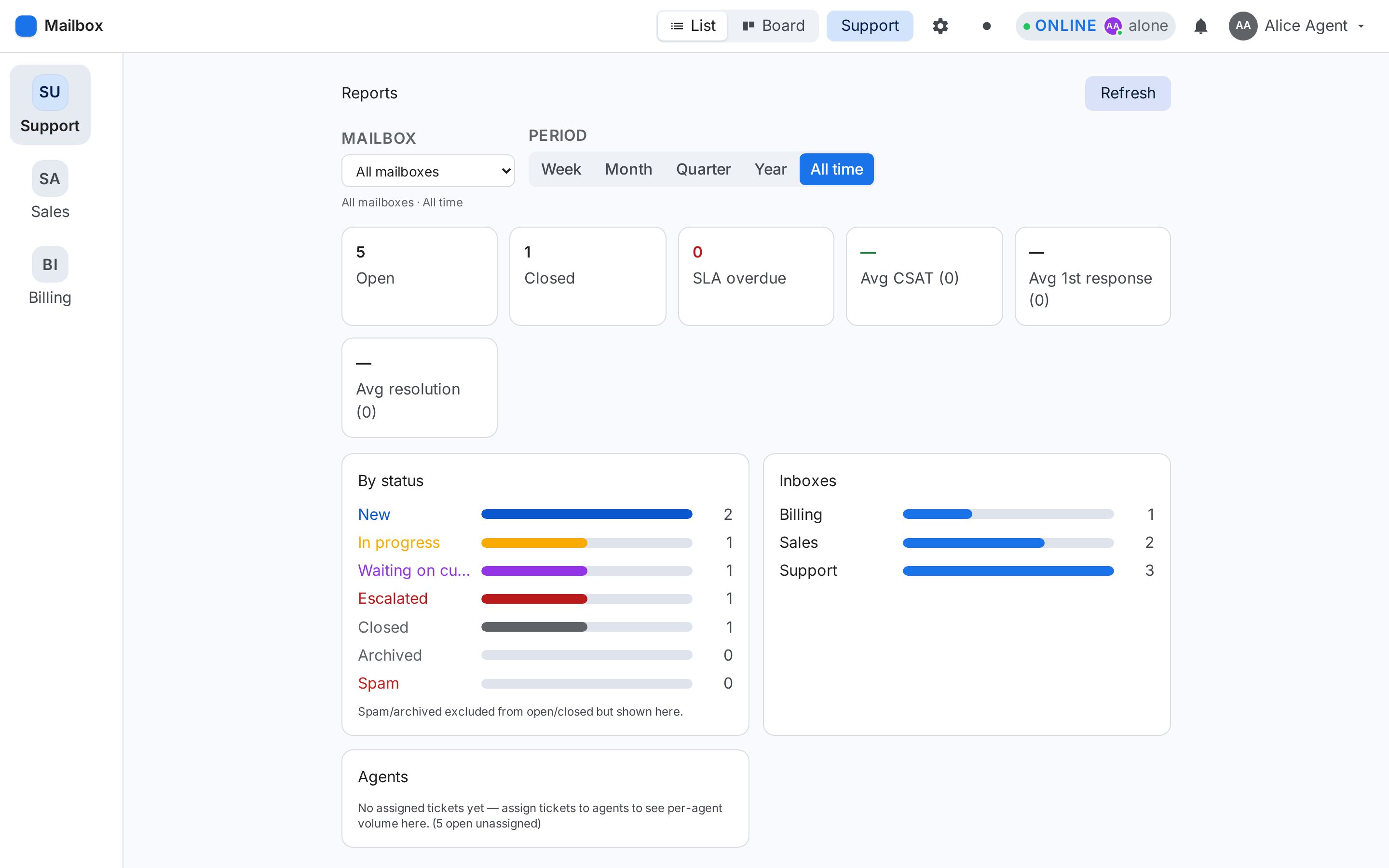Click the "Archived" status label
The height and width of the screenshot is (868, 1389).
click(x=390, y=656)
